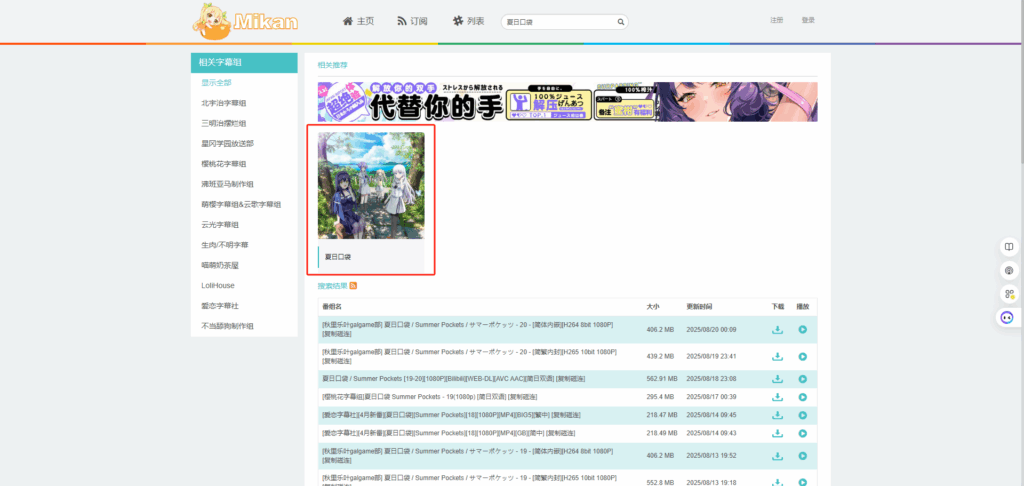Filter by 星冈学园放送部
Viewport: 1024px width, 486px height.
228,144
